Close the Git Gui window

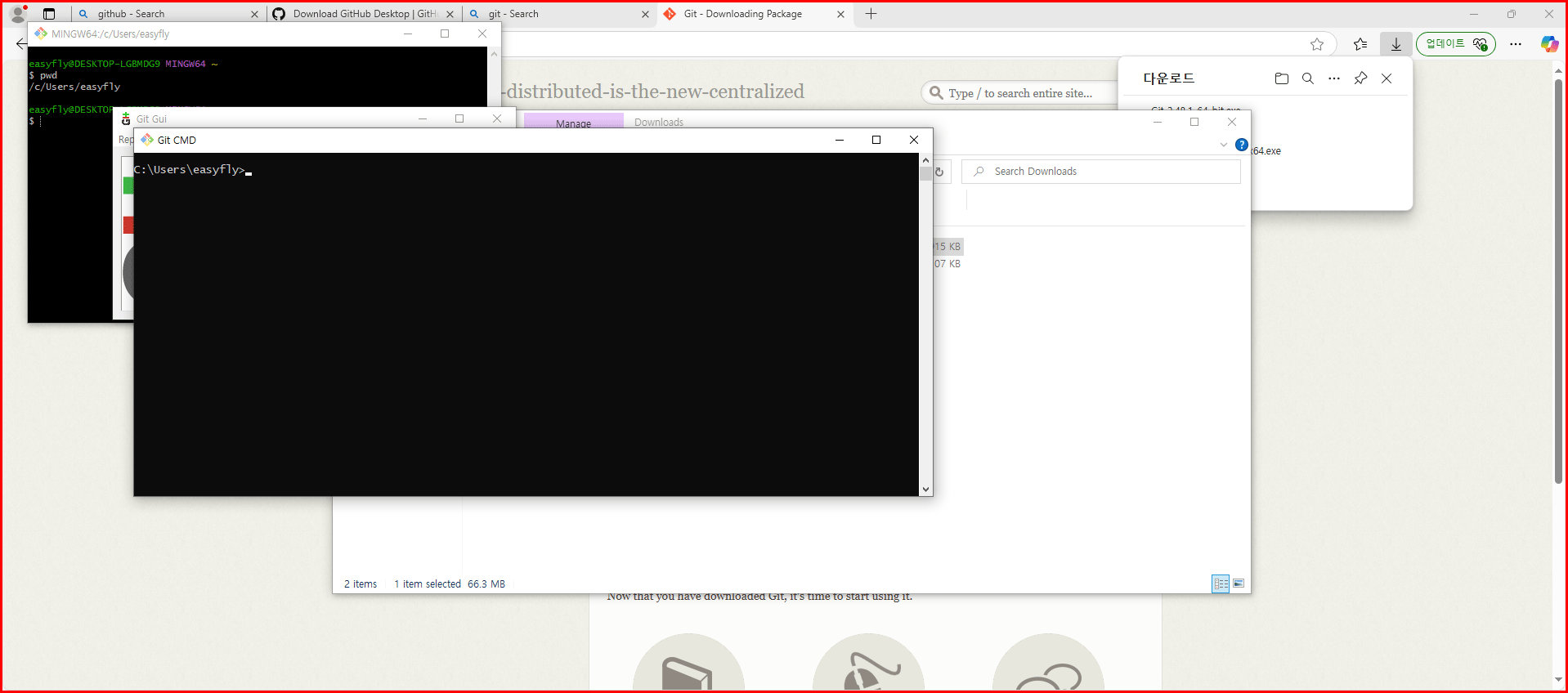[497, 118]
